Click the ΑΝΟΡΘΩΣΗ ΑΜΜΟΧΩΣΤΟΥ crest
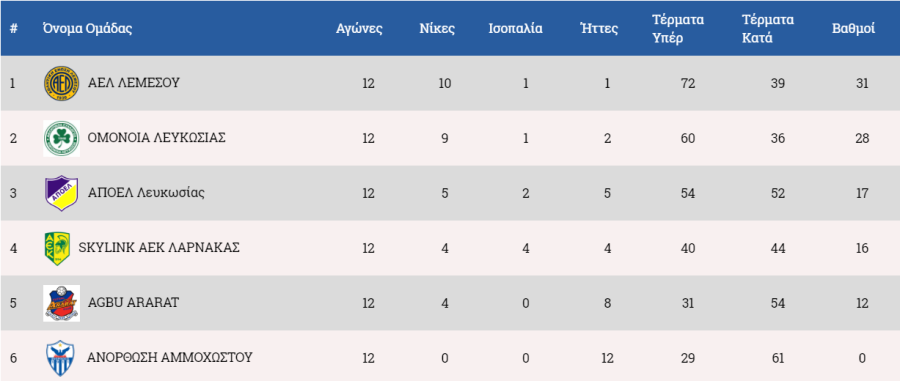The image size is (900, 381). pyautogui.click(x=60, y=358)
